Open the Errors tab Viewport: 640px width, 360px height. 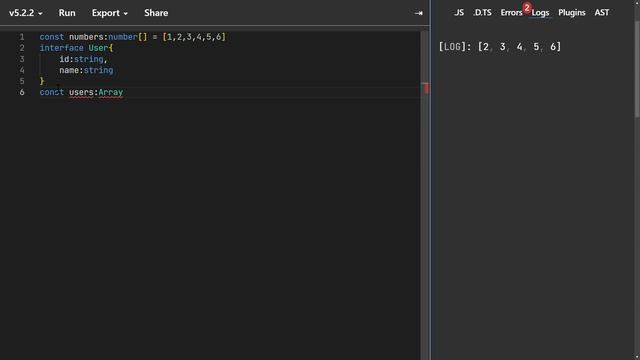tap(511, 13)
